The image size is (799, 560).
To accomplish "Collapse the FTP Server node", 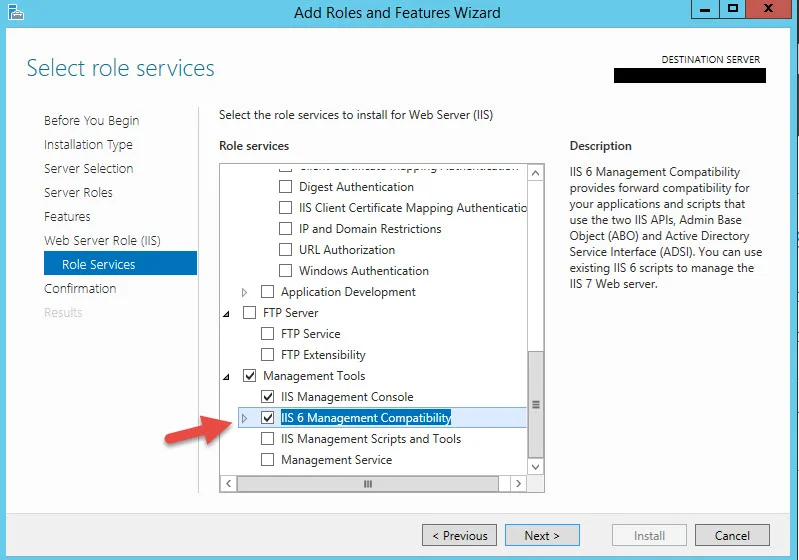I will (226, 314).
